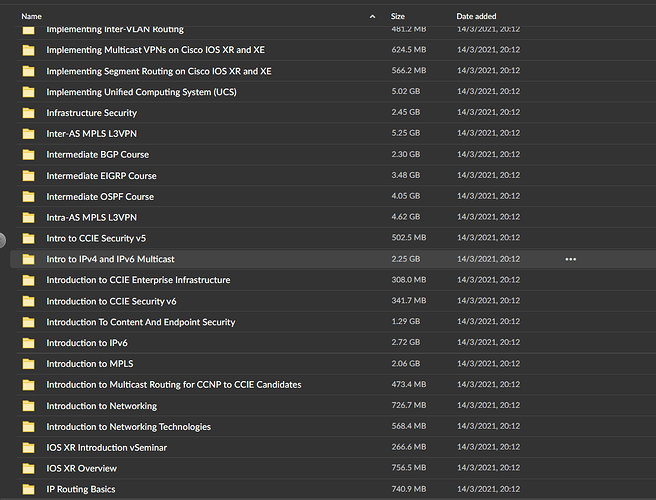656x500 pixels.
Task: Select Introduction to IPv6 folder name
Action: click(87, 343)
